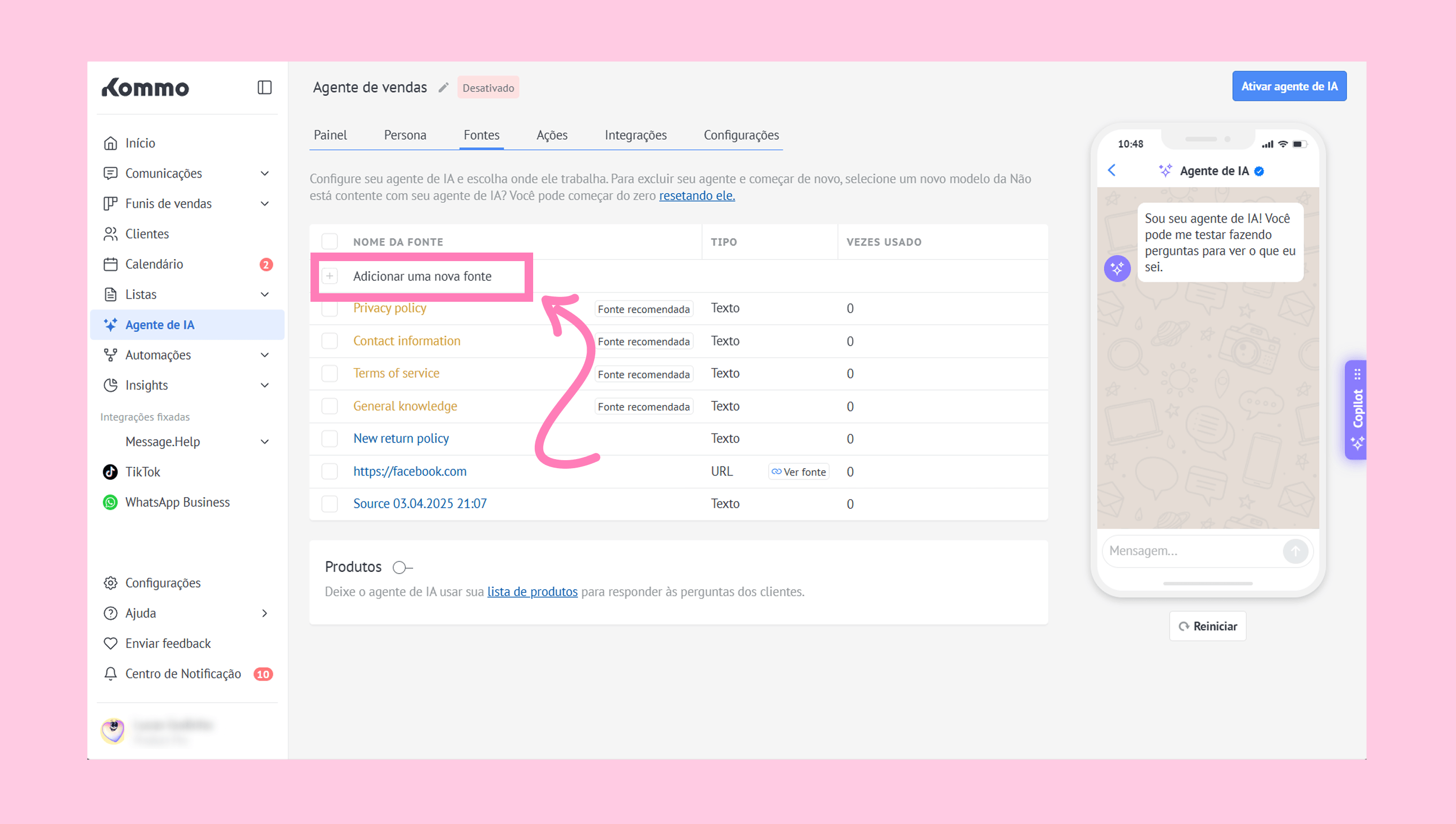Expand the Funis de vendas chevron
Image resolution: width=1456 pixels, height=824 pixels.
[x=264, y=204]
